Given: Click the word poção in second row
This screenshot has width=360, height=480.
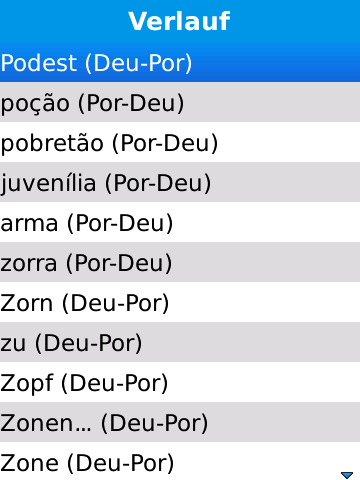Looking at the screenshot, I should click(35, 104).
